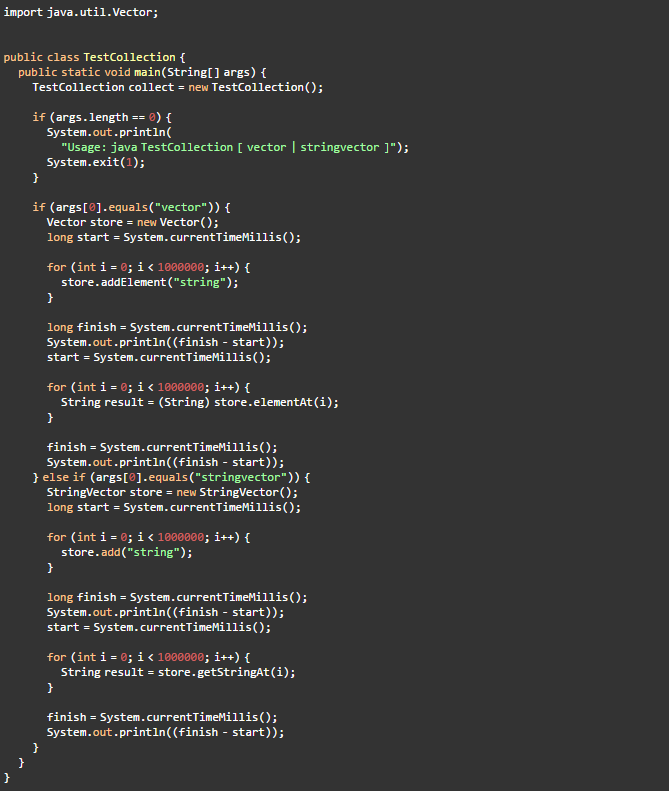This screenshot has width=669, height=791.
Task: Click the 'main' method name
Action: 147,72
